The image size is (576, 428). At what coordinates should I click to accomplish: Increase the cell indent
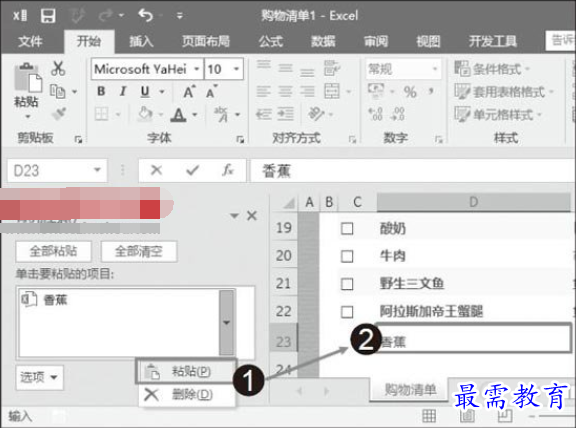tap(285, 114)
